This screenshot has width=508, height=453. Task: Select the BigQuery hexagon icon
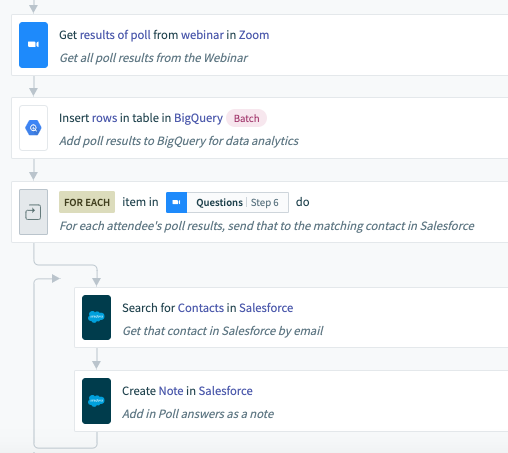click(33, 128)
